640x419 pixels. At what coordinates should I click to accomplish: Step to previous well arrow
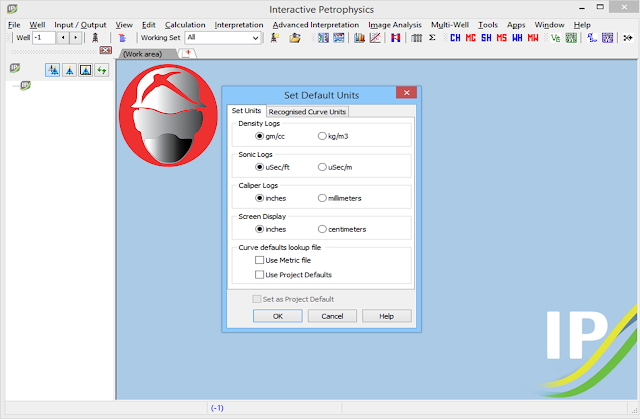coord(63,38)
